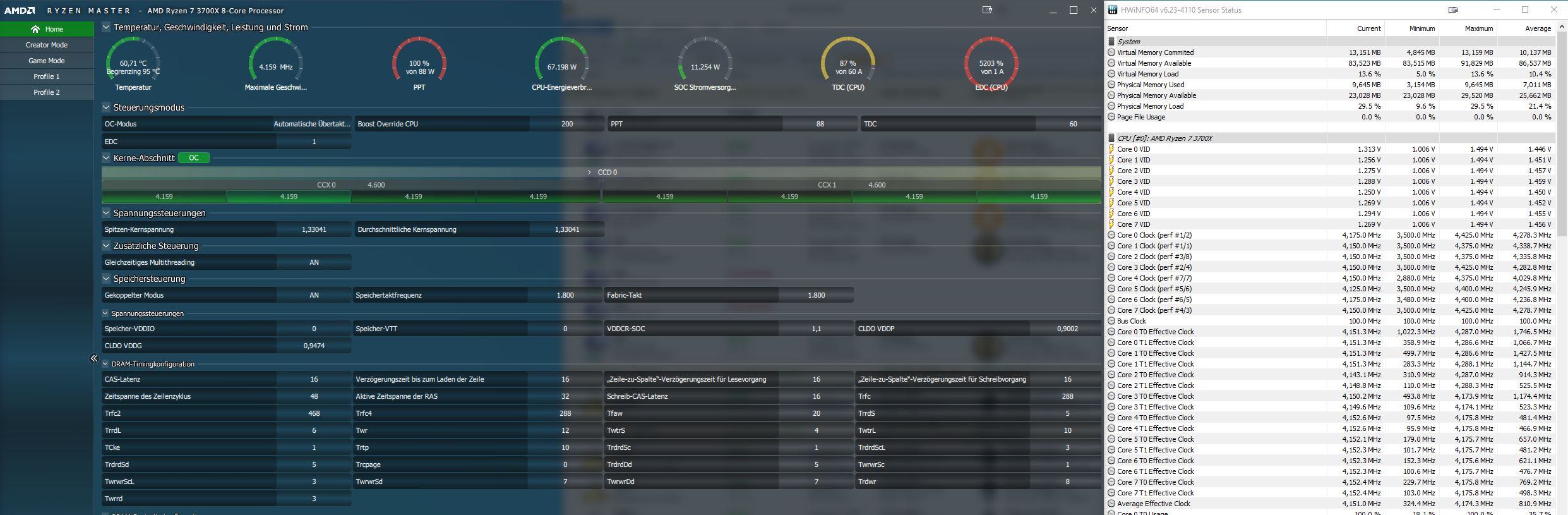Image resolution: width=1568 pixels, height=515 pixels.
Task: Collapse the DRAM-Timingkonfiguration subsection
Action: click(105, 364)
